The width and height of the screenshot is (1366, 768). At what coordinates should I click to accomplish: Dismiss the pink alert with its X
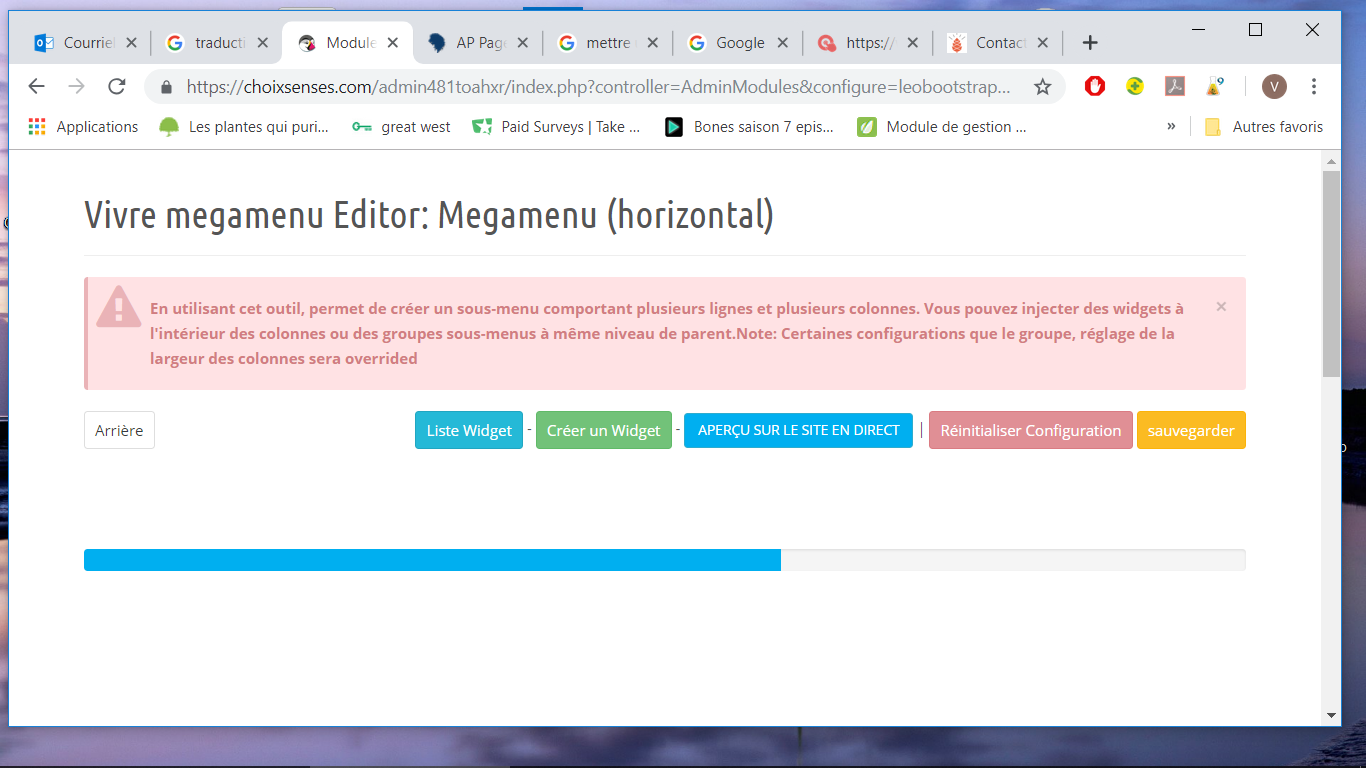tap(1221, 307)
